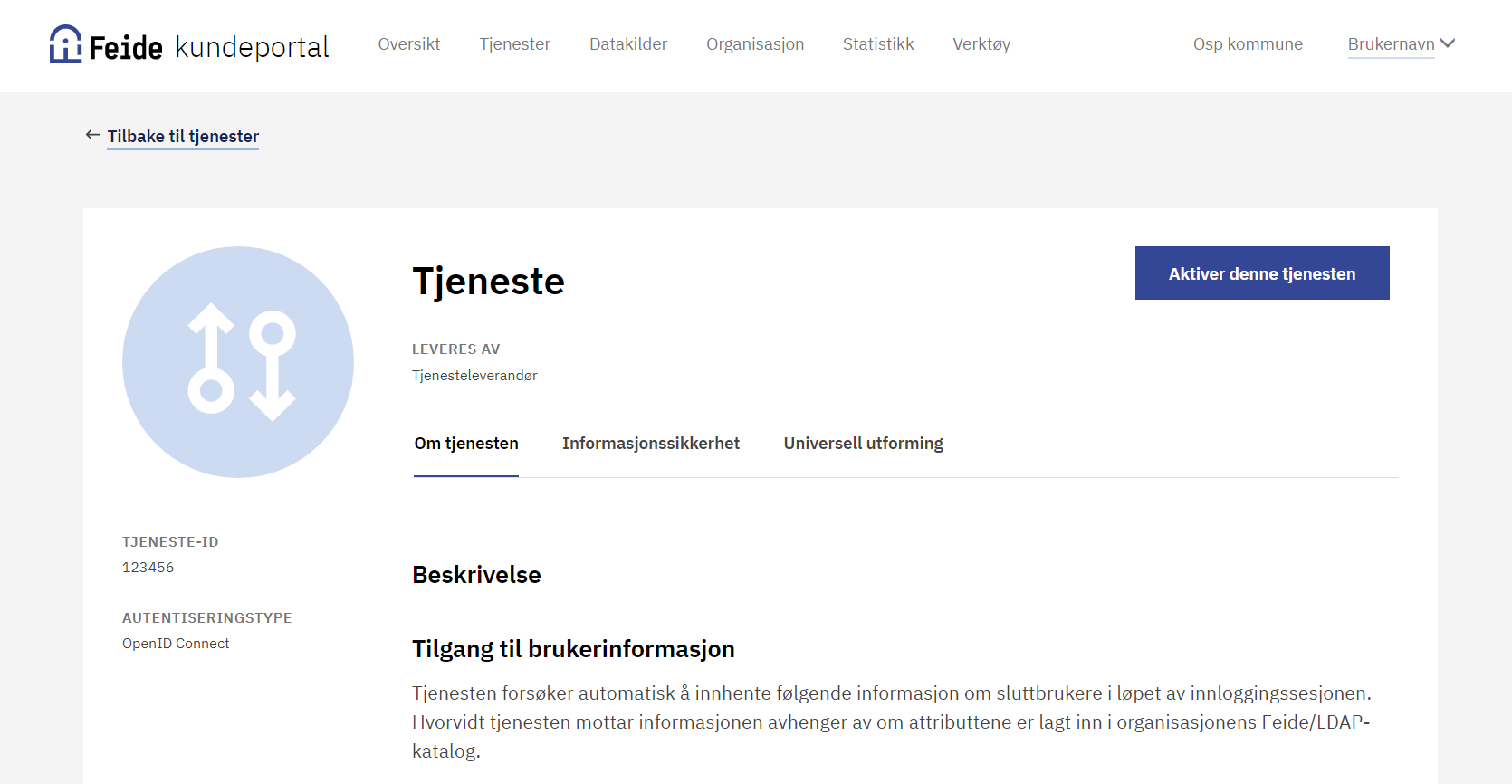The height and width of the screenshot is (784, 1512).
Task: Open the Oversikt menu
Action: [x=409, y=44]
